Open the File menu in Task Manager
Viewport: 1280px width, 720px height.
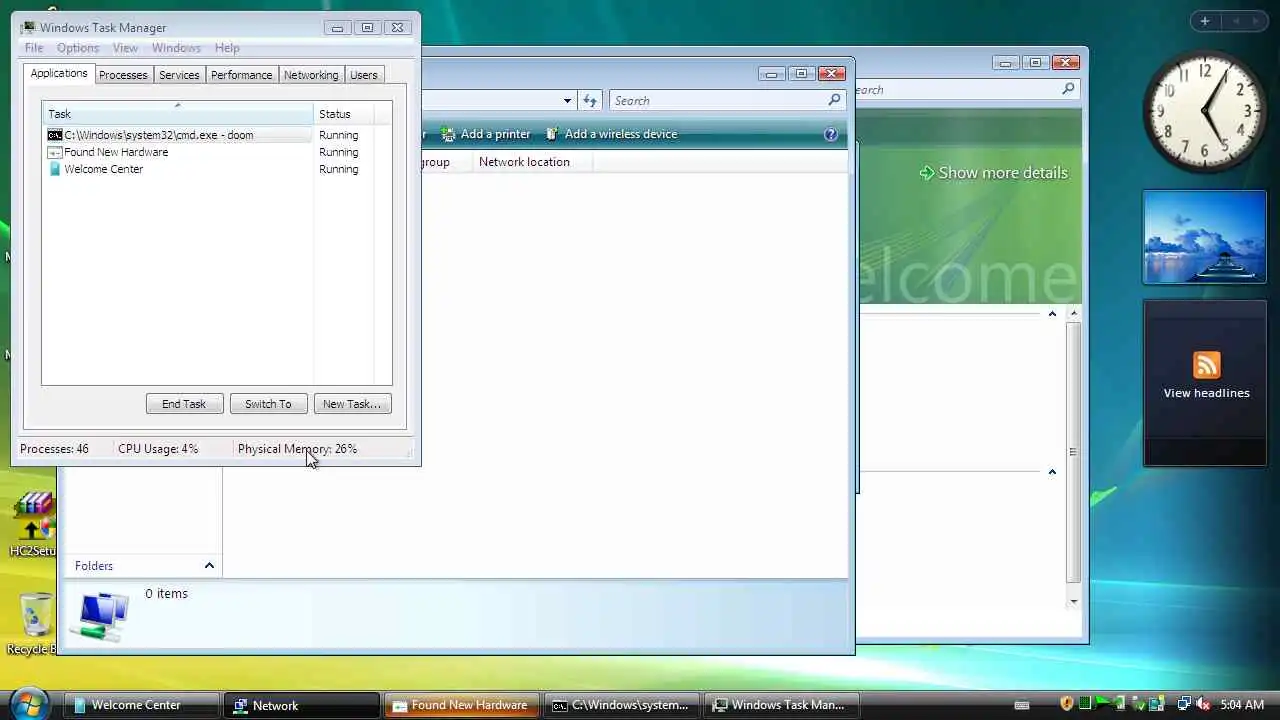tap(34, 48)
